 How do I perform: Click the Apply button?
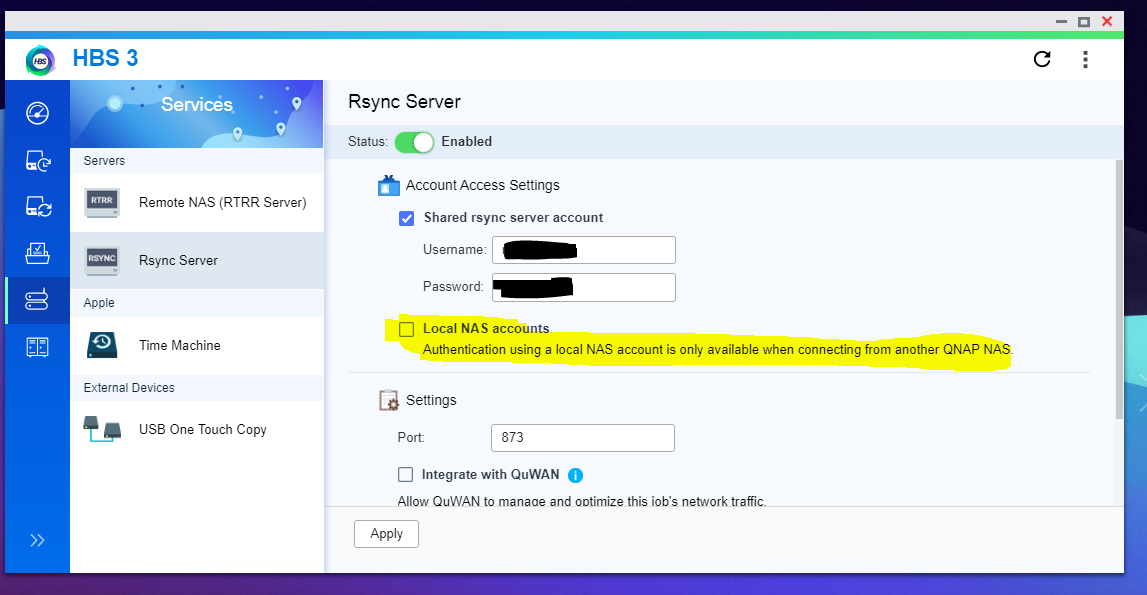(x=386, y=534)
